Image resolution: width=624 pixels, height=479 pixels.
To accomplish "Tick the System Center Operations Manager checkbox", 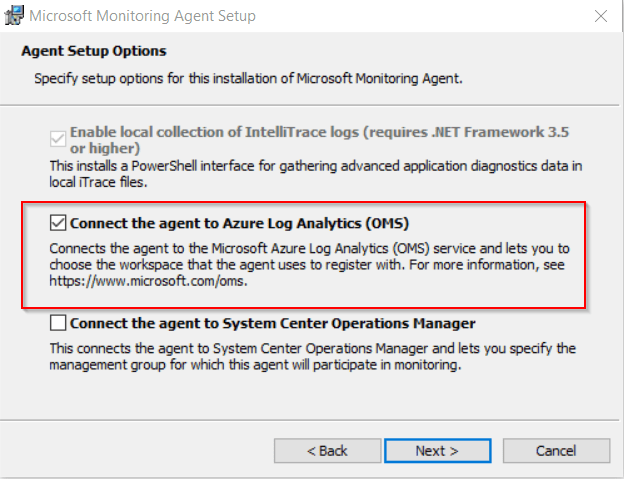I will click(59, 323).
